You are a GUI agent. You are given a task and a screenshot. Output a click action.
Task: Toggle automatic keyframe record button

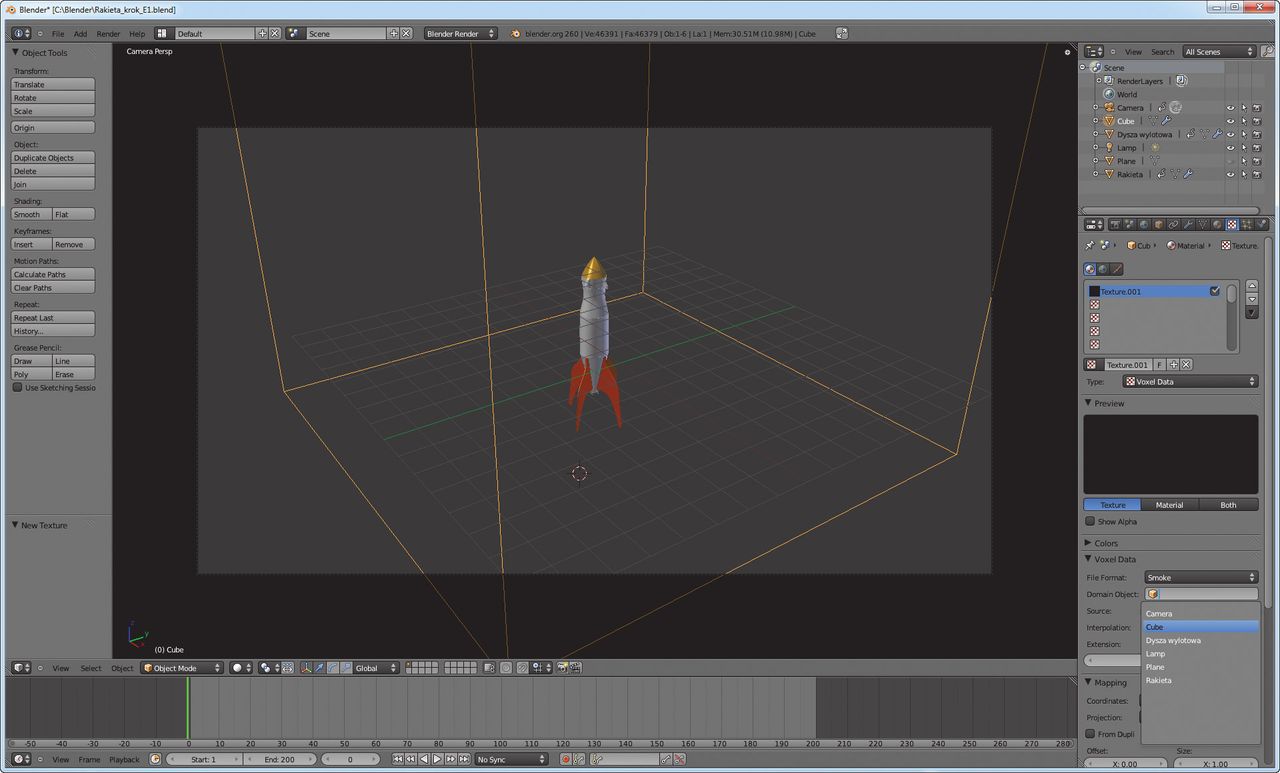pos(566,759)
